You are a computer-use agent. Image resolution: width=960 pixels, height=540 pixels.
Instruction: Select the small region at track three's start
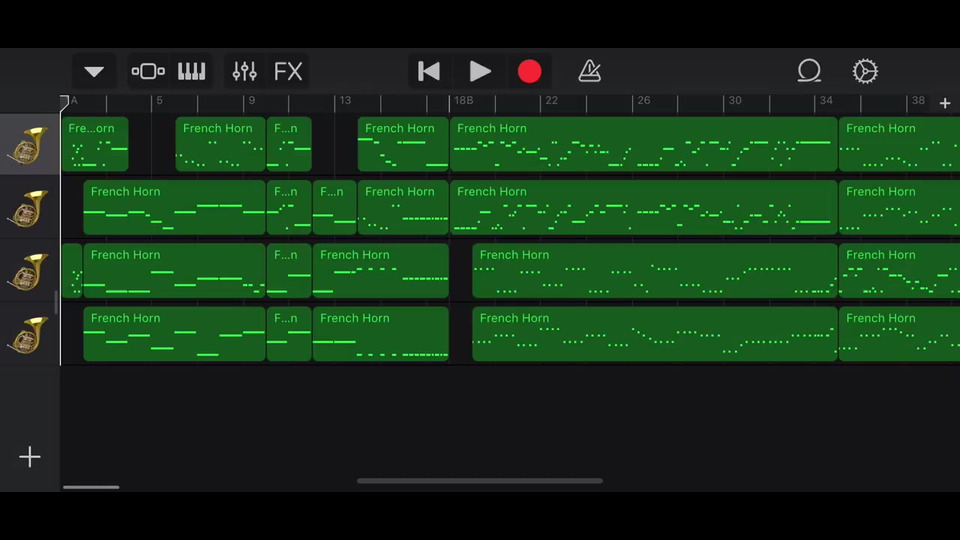click(x=72, y=271)
